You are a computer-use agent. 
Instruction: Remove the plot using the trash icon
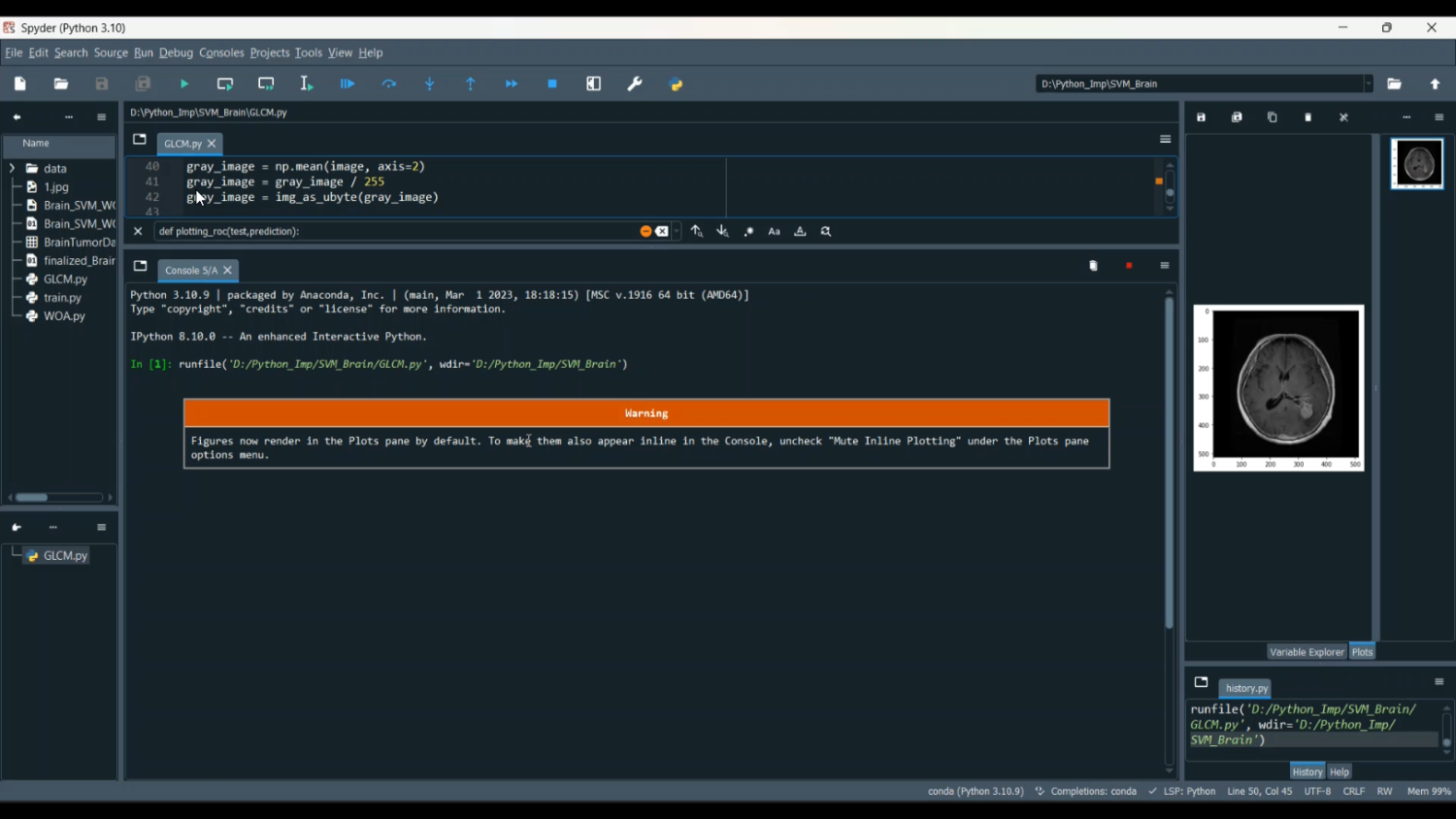click(1308, 117)
